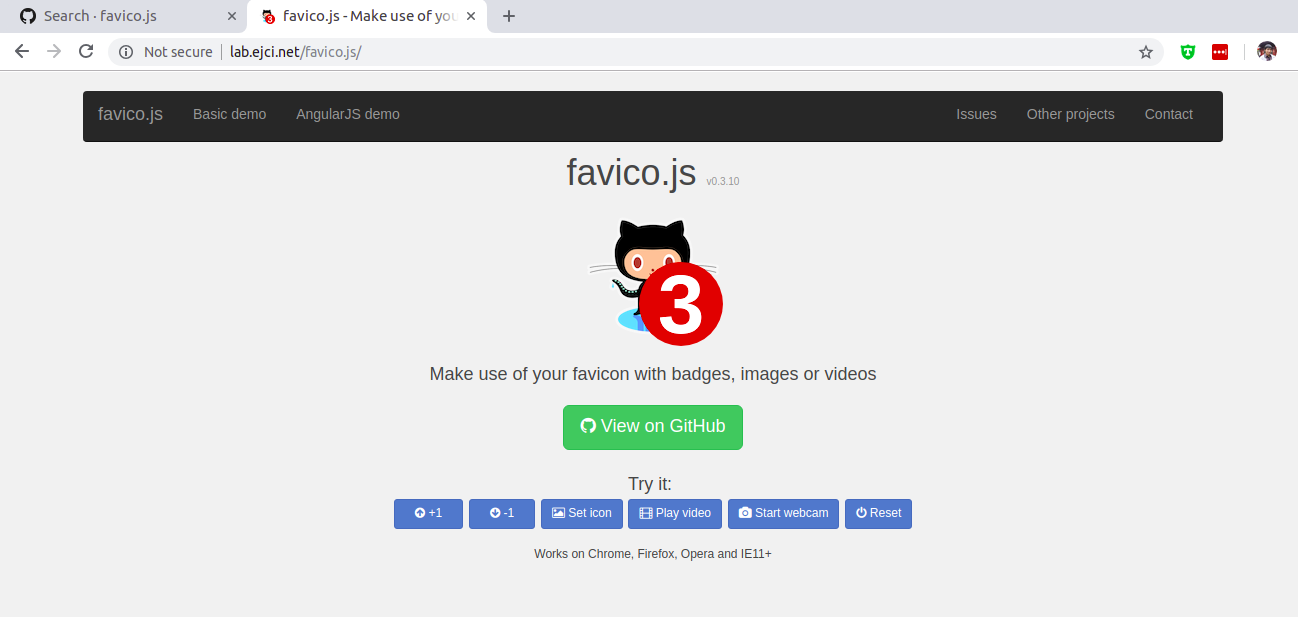Screen dimensions: 1298x617
Task: Click the Start webcam button
Action: tap(783, 513)
